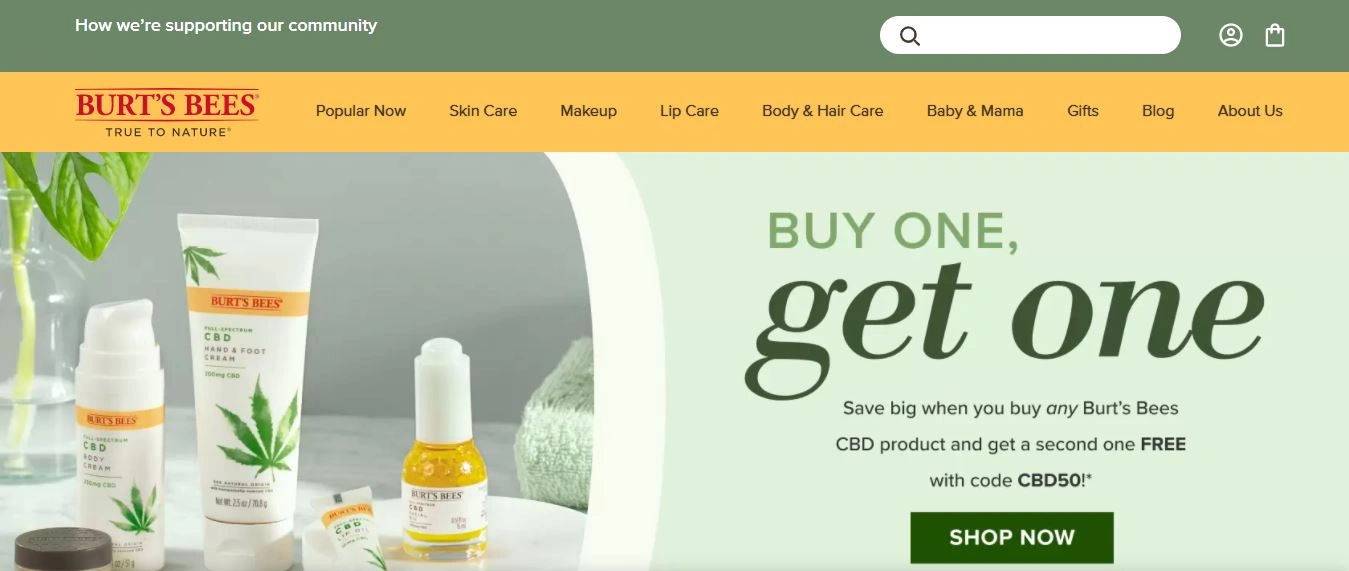
Task: Visit the Blog page
Action: [1158, 111]
